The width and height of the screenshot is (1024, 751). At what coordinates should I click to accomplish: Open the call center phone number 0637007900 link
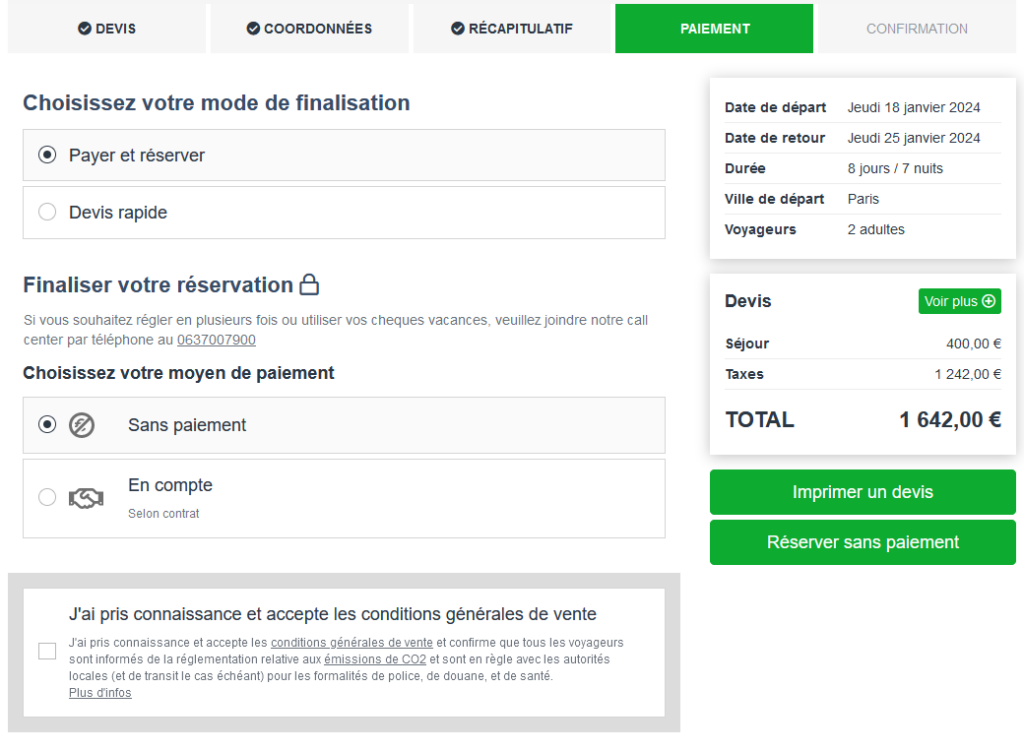click(216, 340)
